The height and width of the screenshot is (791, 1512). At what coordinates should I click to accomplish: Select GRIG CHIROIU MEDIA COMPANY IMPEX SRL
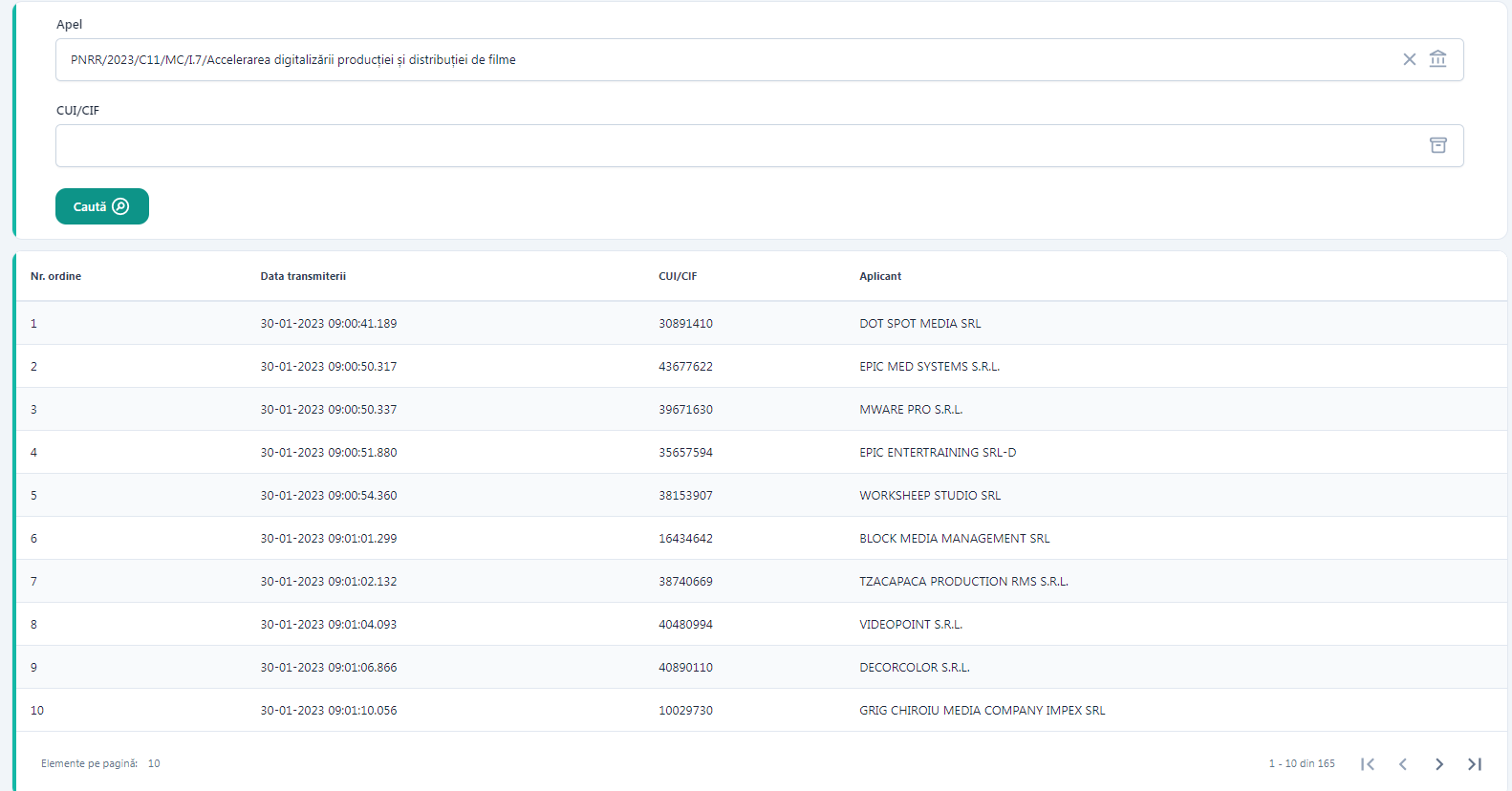click(x=982, y=710)
